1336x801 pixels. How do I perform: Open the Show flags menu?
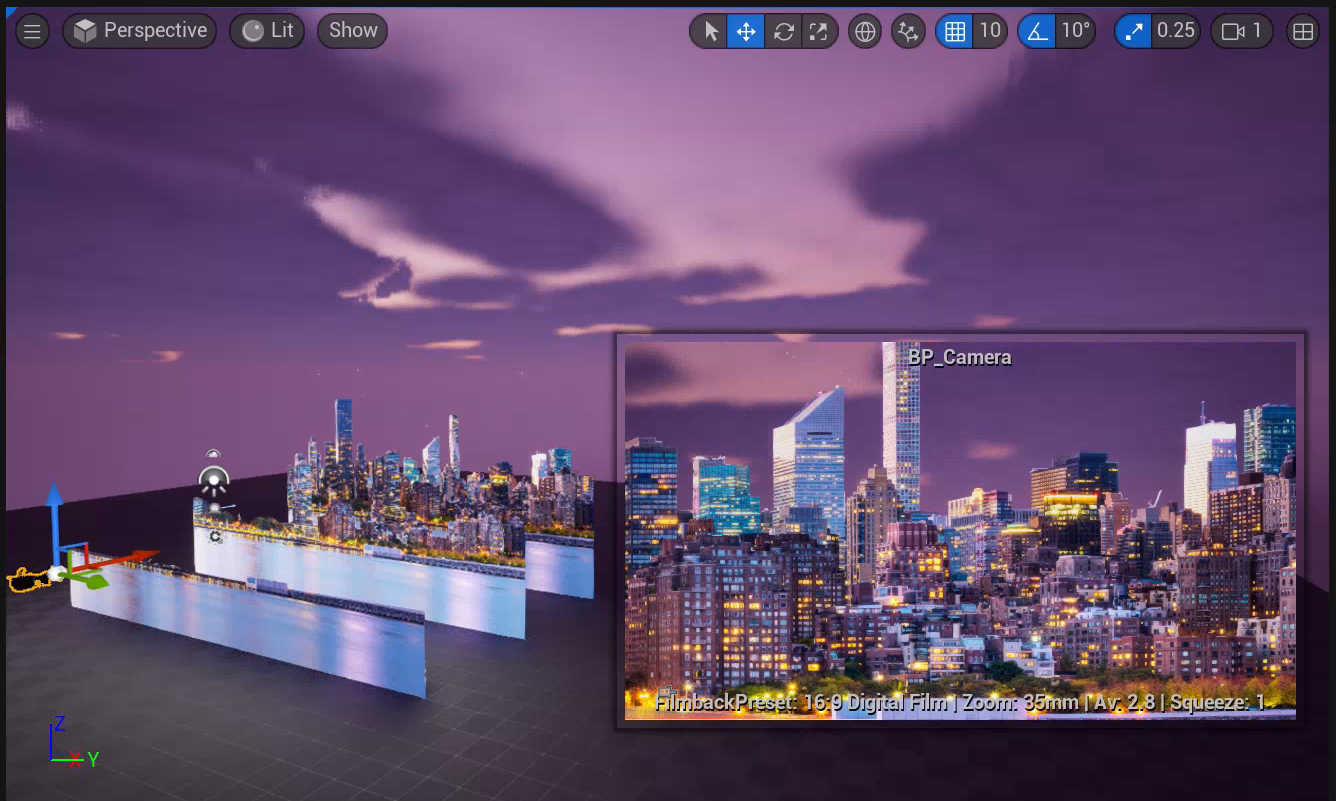(352, 31)
